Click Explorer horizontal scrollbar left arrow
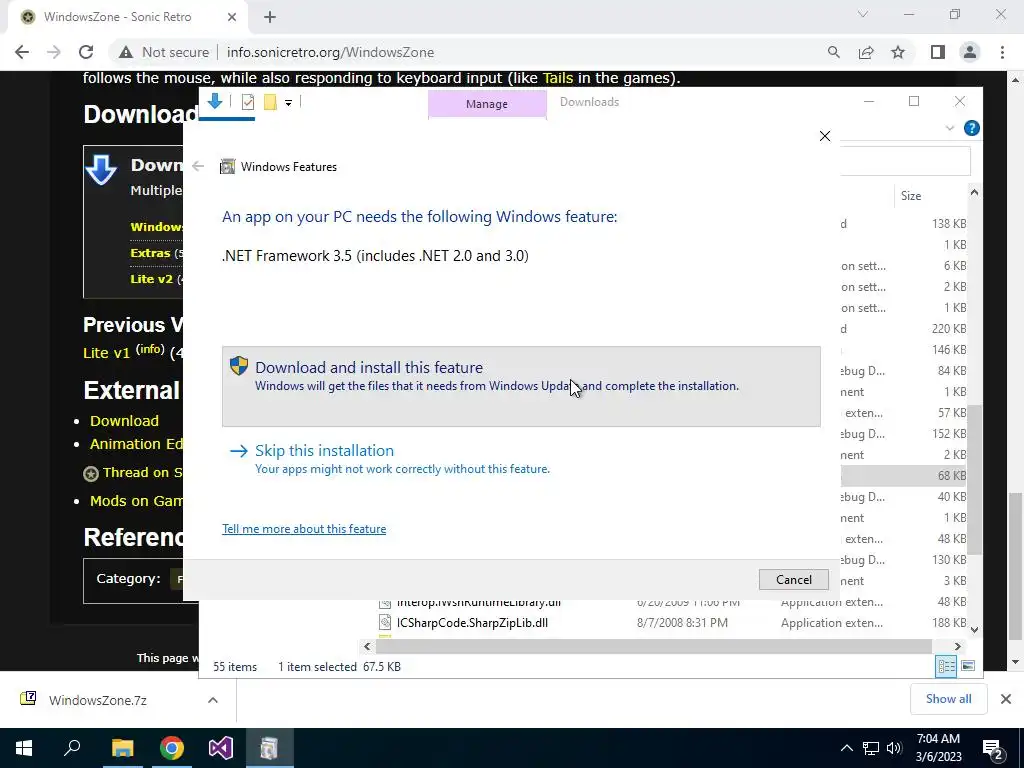 coord(367,647)
